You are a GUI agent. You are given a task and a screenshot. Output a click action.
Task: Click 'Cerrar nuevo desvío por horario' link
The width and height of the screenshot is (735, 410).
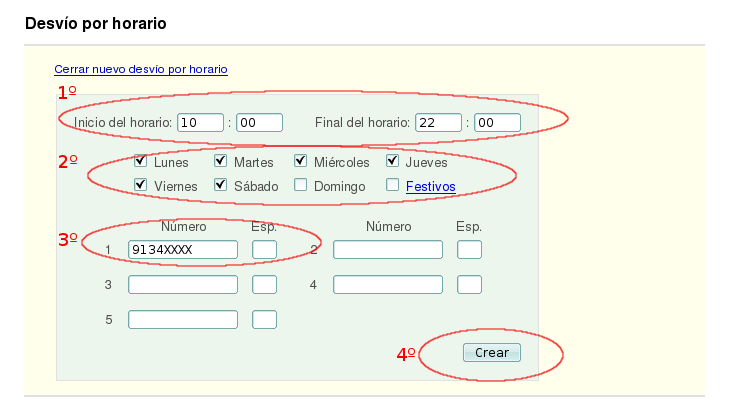tap(141, 70)
